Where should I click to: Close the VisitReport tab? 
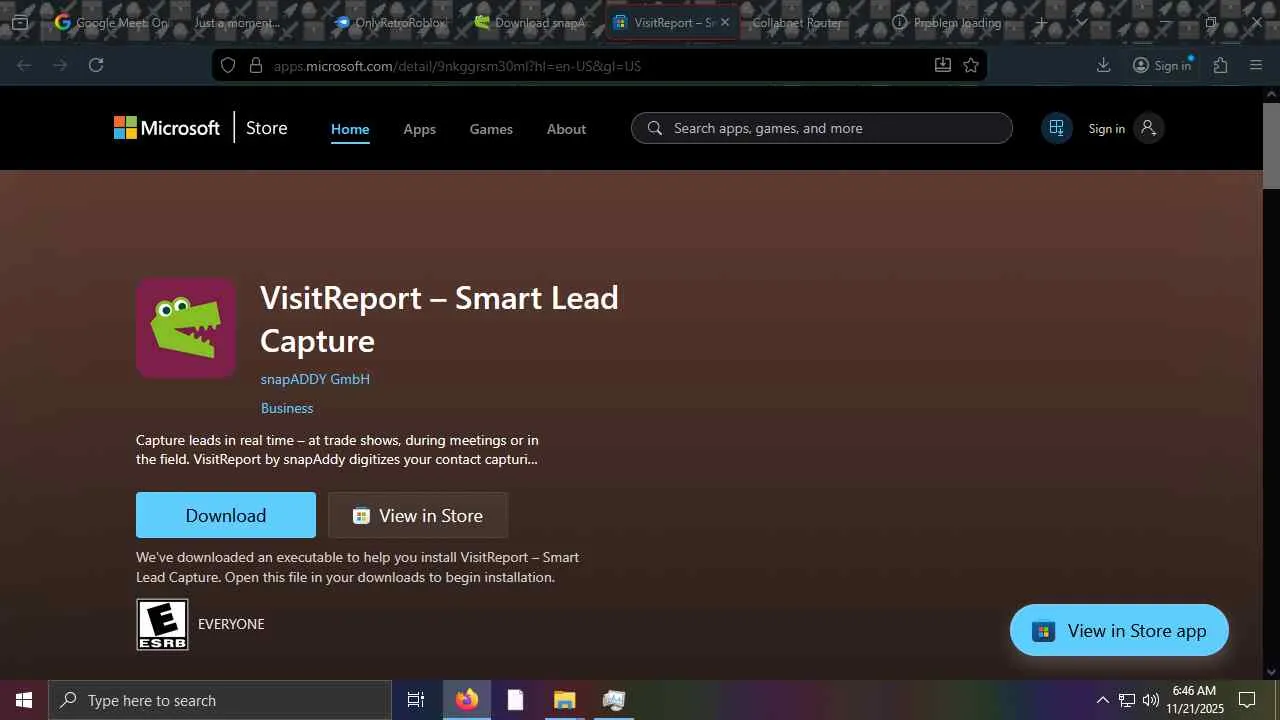725,22
